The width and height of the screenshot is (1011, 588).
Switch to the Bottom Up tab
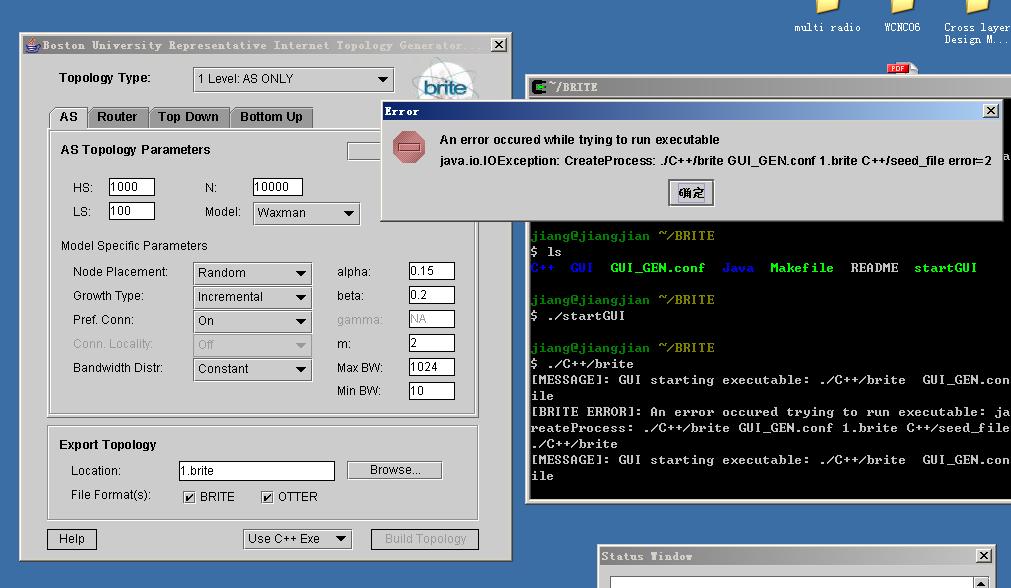click(x=271, y=117)
